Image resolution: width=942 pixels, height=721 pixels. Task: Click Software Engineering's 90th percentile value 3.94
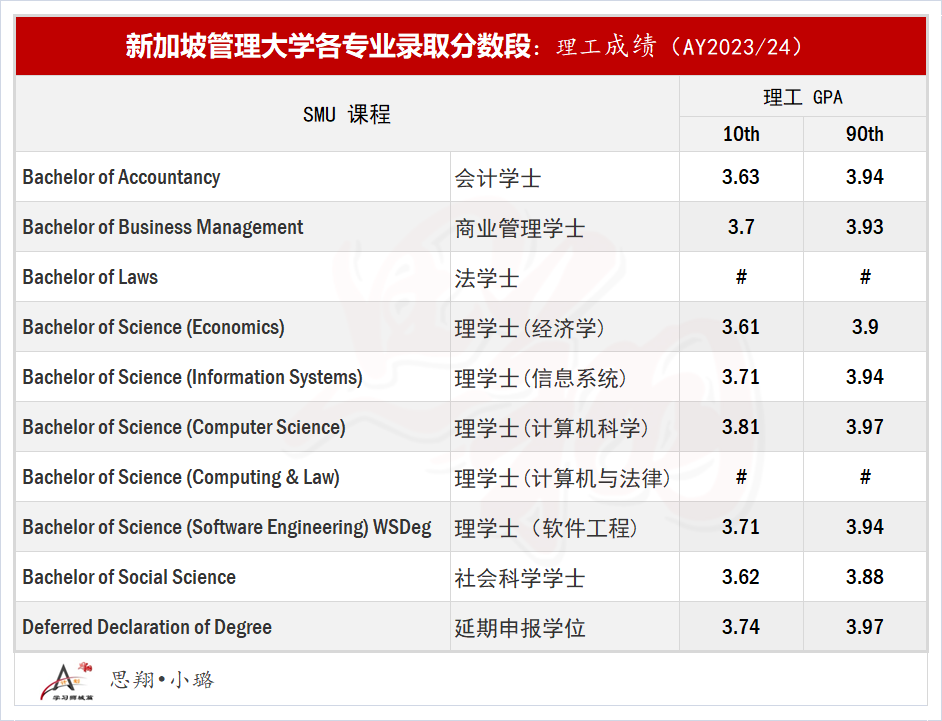pyautogui.click(x=865, y=527)
